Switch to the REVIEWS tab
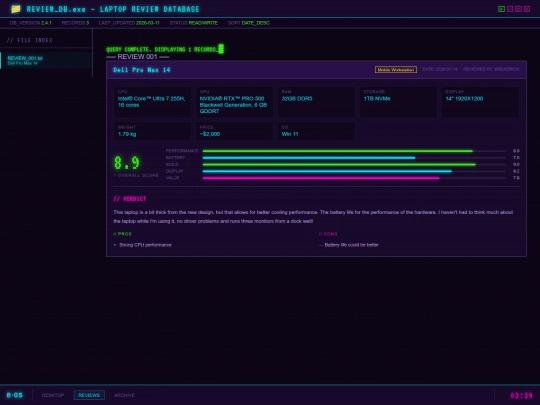 (89, 395)
